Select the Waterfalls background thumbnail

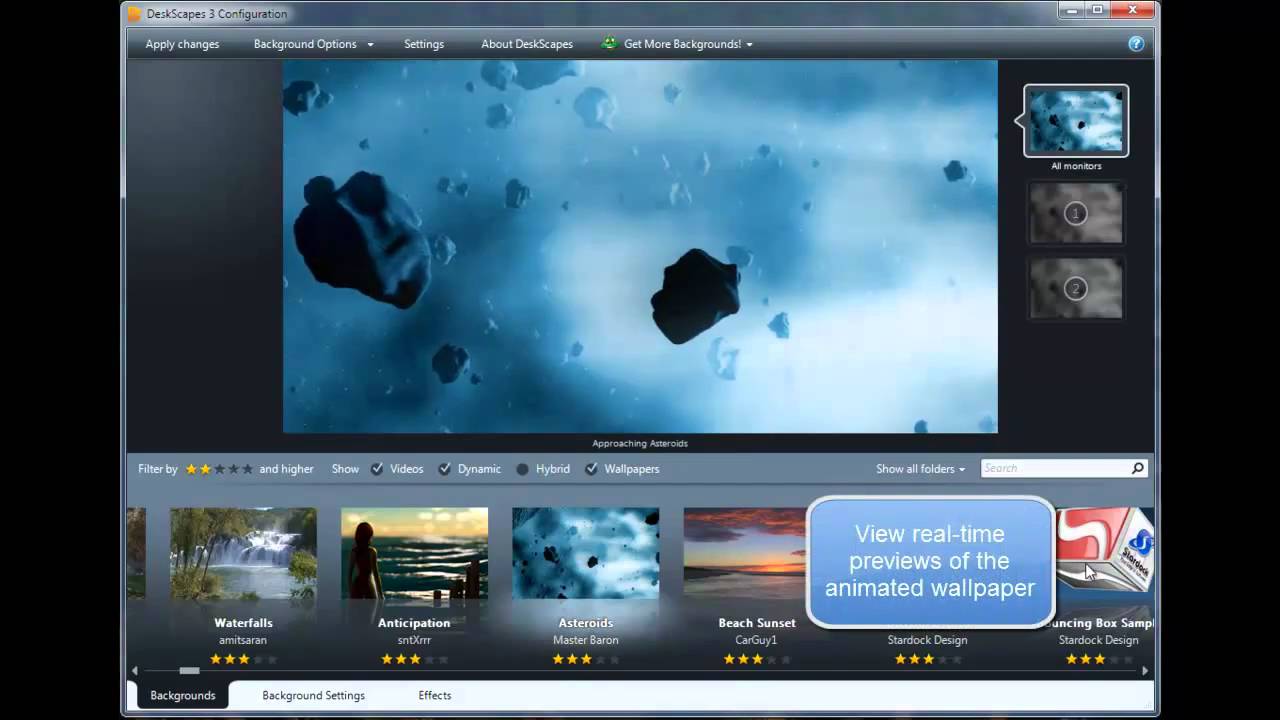click(x=243, y=553)
